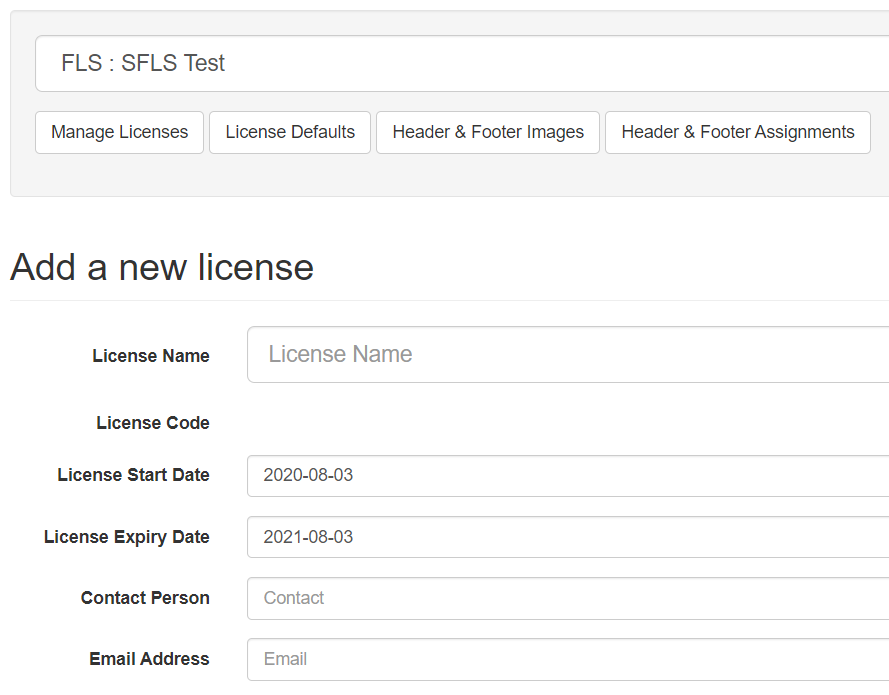Click the License Name label
The image size is (889, 695).
151,356
